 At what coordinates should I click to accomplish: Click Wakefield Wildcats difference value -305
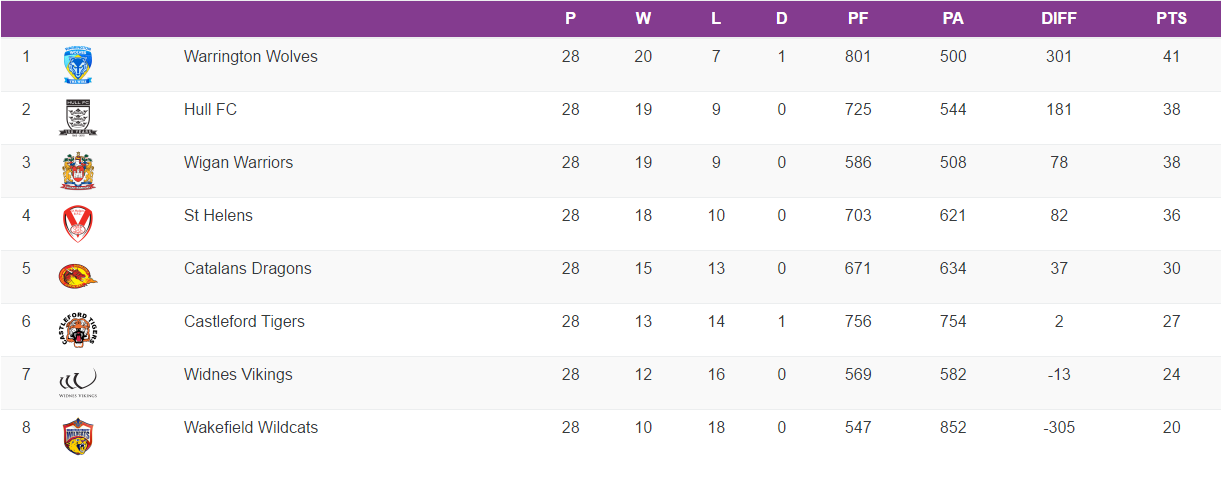pyautogui.click(x=1058, y=428)
